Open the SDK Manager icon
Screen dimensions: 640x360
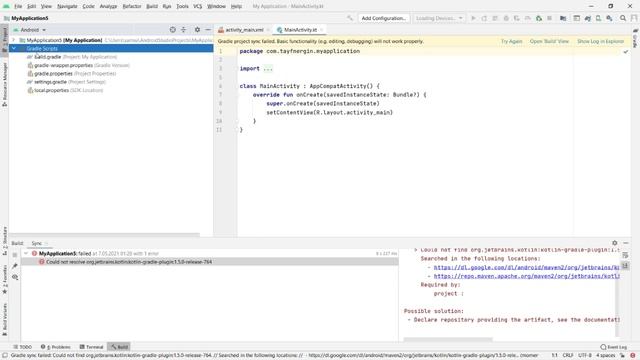pos(609,18)
